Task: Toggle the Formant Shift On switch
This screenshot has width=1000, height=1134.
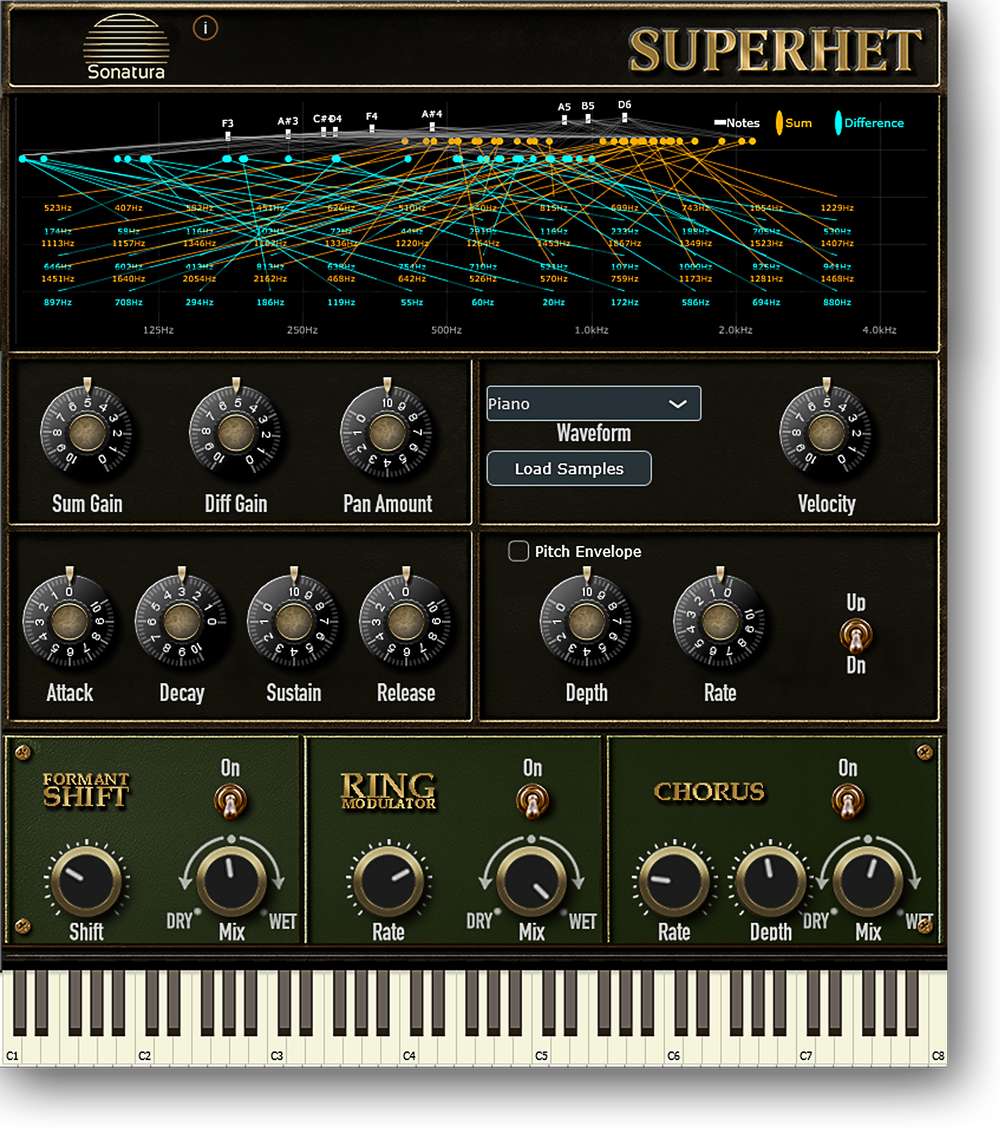Action: [x=231, y=801]
